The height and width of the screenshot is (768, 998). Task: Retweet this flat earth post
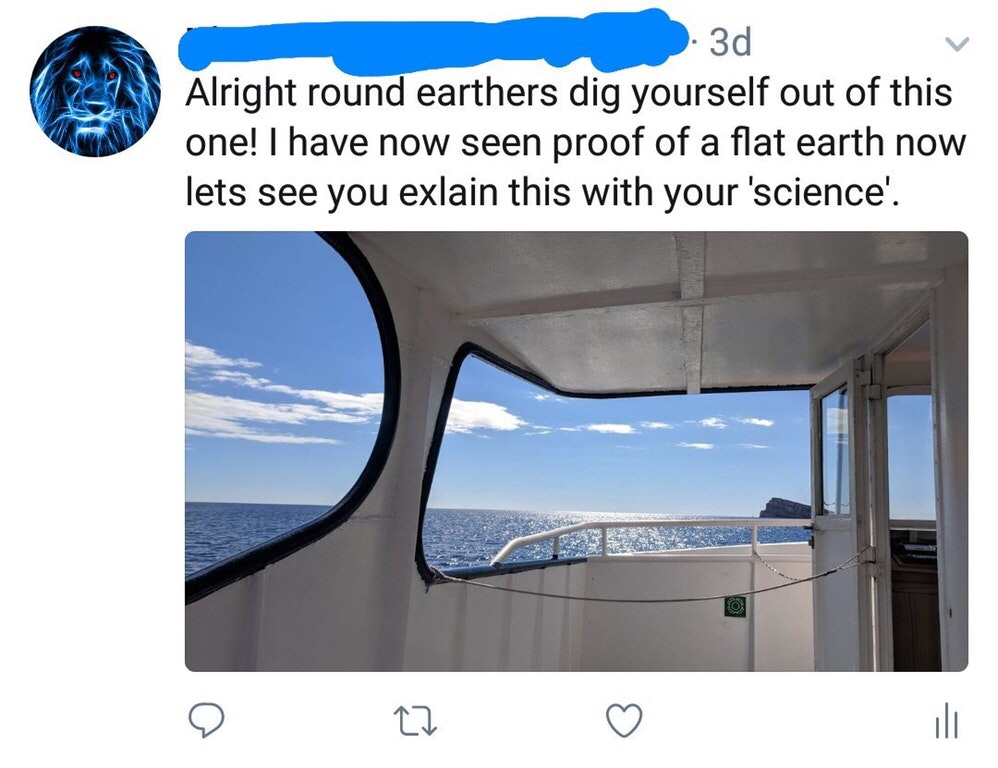(416, 722)
